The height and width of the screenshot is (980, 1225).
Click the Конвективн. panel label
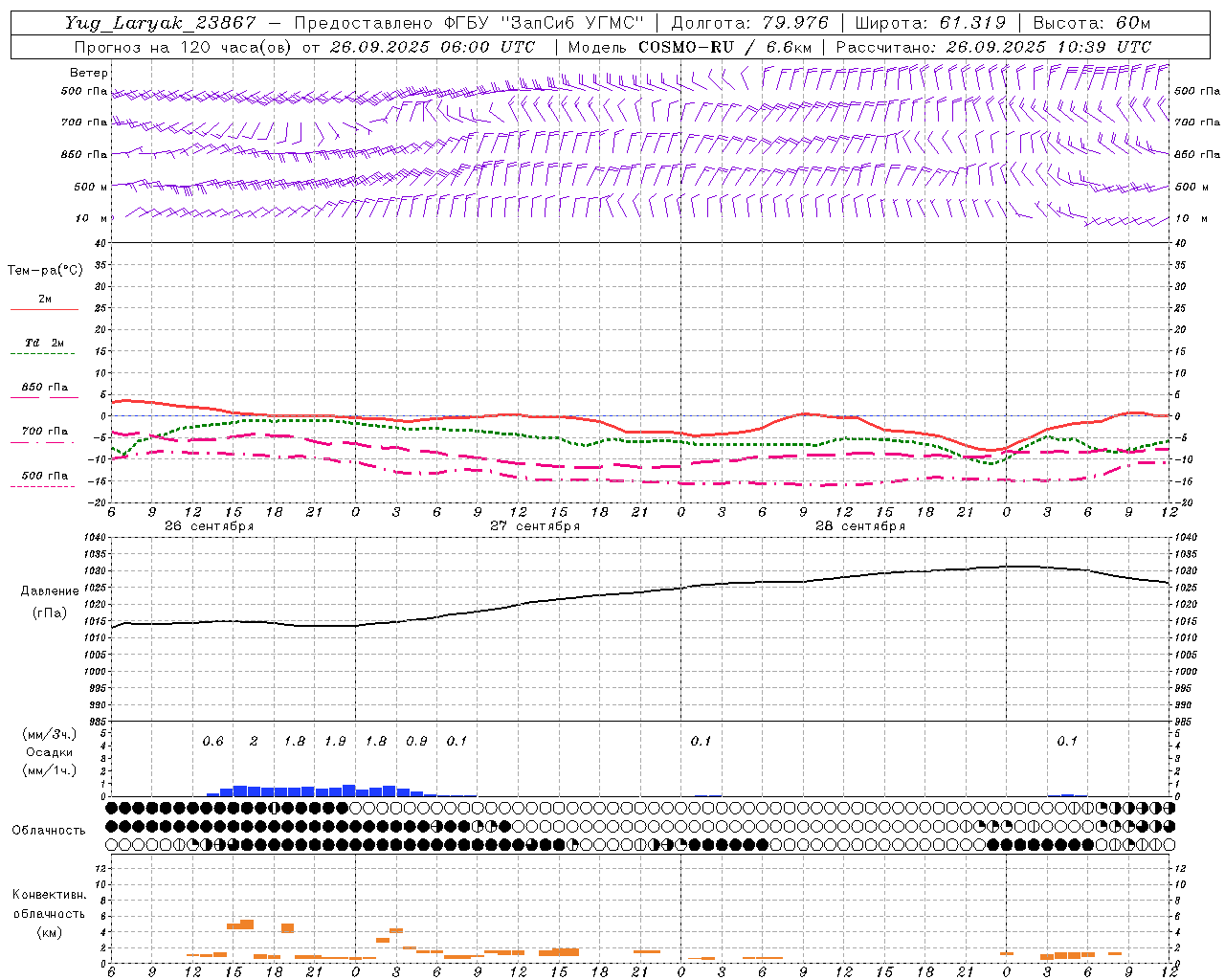(49, 895)
